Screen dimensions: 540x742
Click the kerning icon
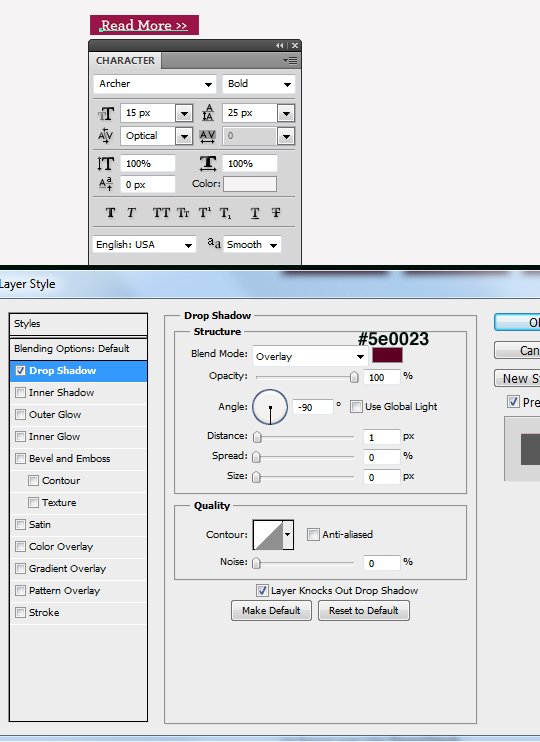click(106, 136)
